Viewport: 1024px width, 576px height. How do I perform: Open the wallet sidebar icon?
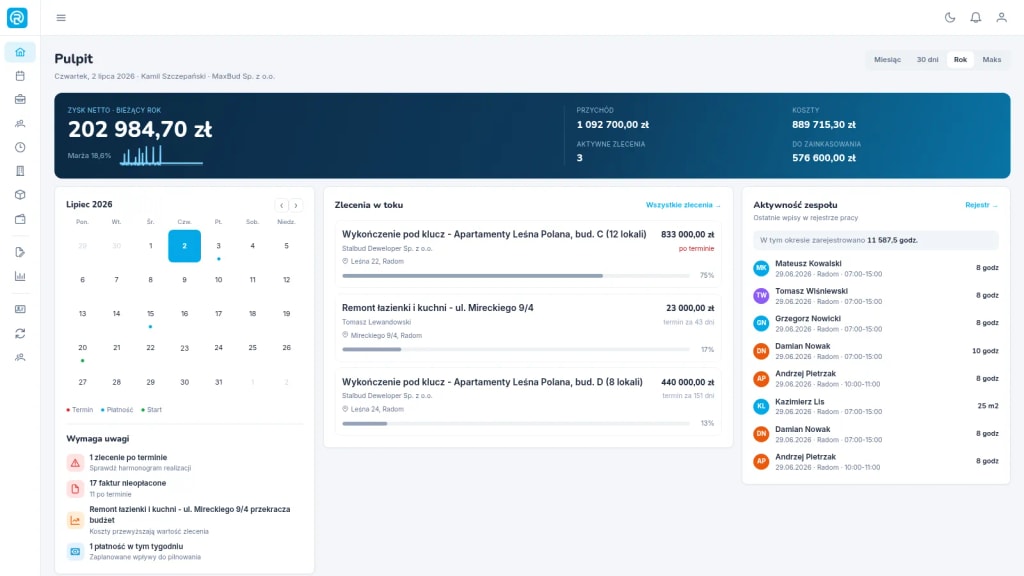coord(20,219)
